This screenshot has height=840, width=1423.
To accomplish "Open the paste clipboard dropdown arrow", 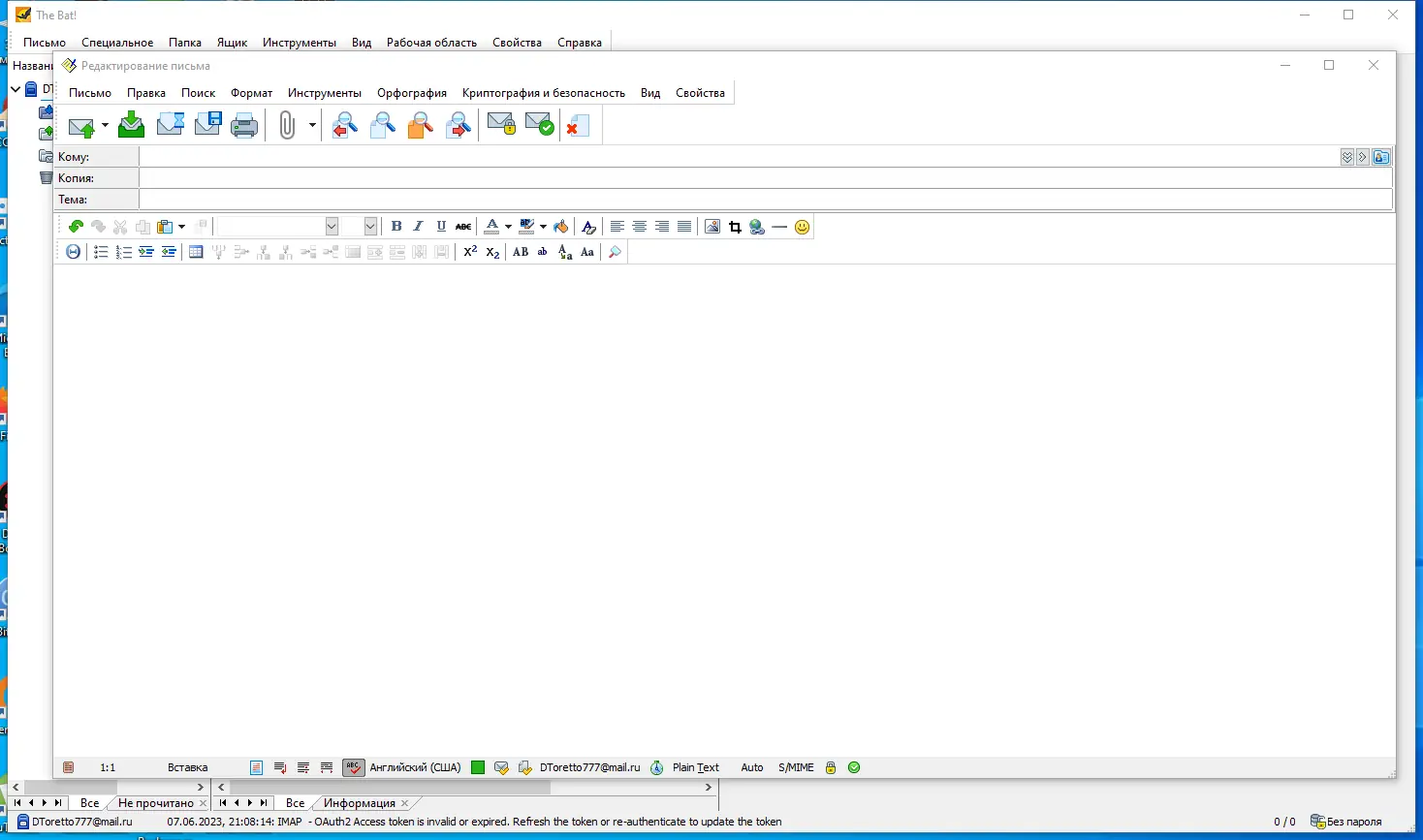I will (181, 227).
